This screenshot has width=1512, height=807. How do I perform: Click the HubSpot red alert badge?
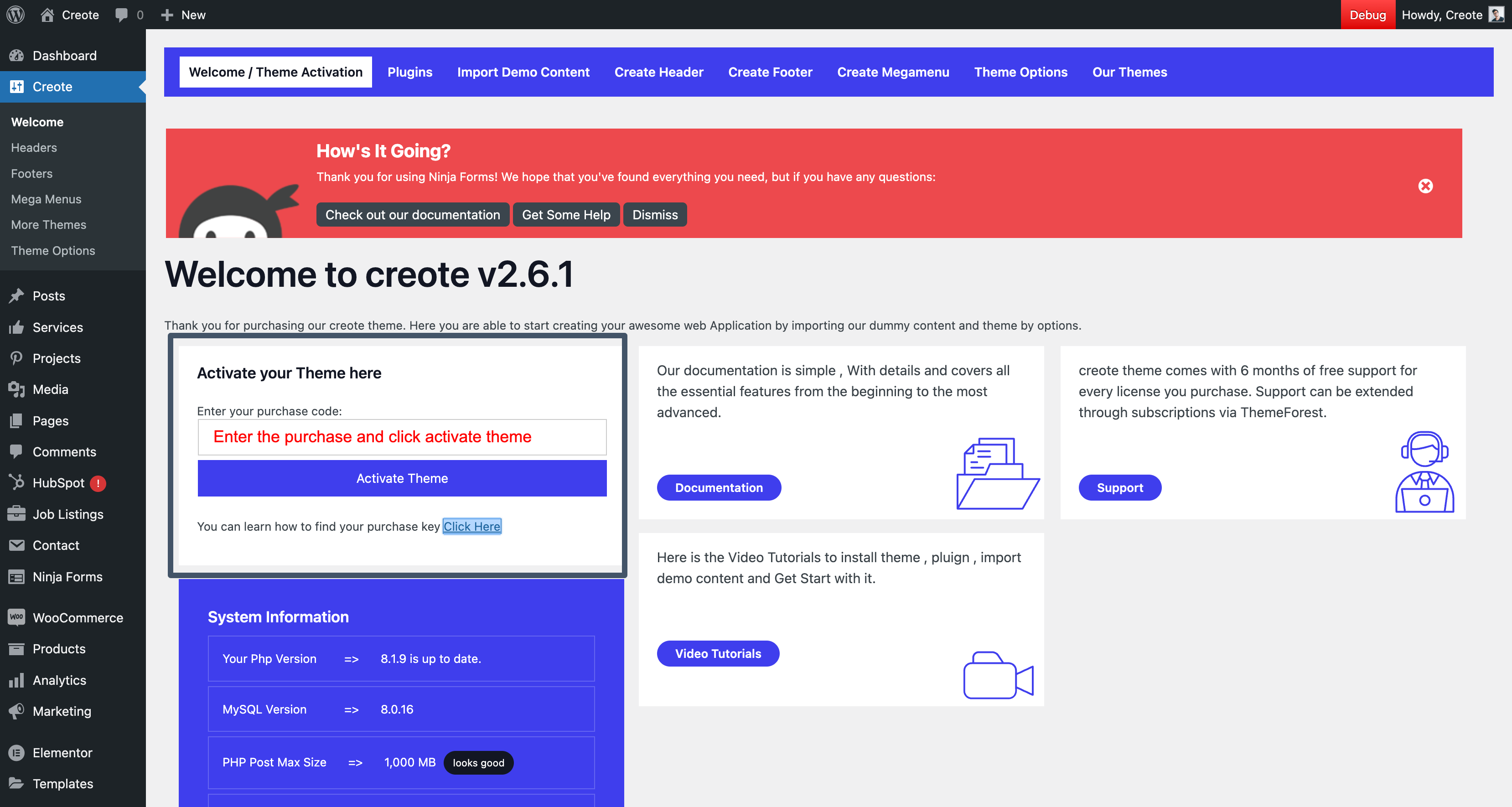(x=98, y=484)
